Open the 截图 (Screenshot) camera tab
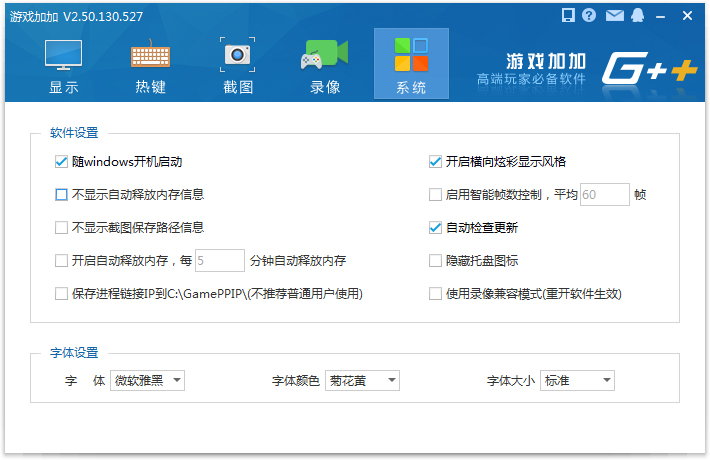 238,66
